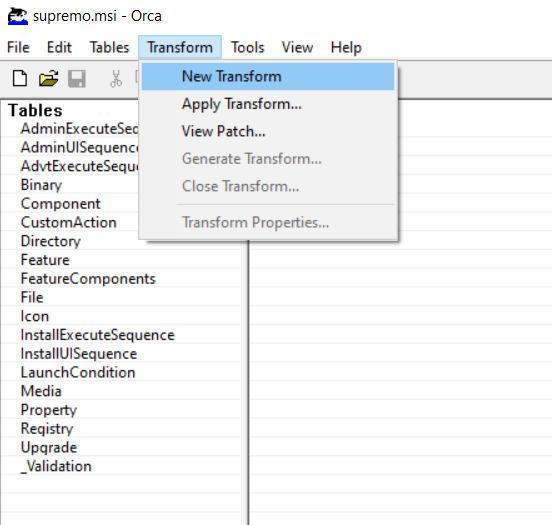
Task: Click the New file toolbar icon
Action: pos(20,78)
